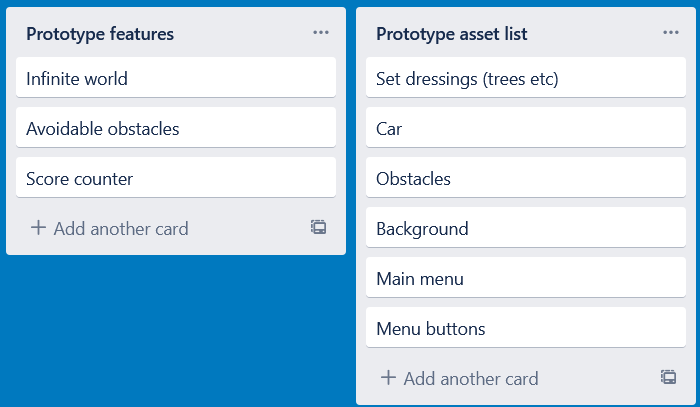Open the Background card
The height and width of the screenshot is (407, 700).
click(526, 228)
